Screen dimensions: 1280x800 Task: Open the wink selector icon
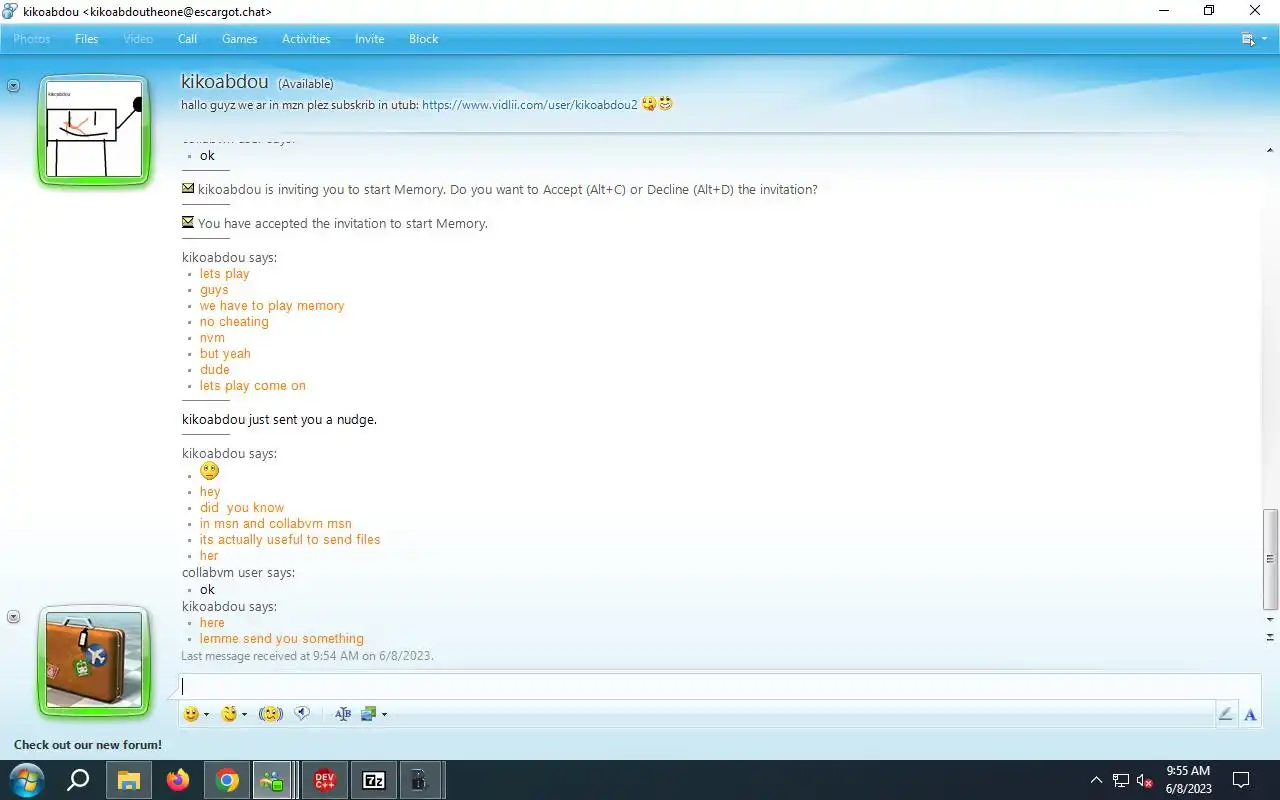[229, 714]
